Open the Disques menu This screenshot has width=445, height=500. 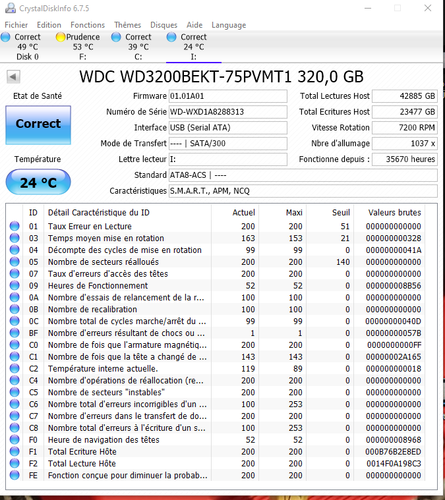[164, 25]
